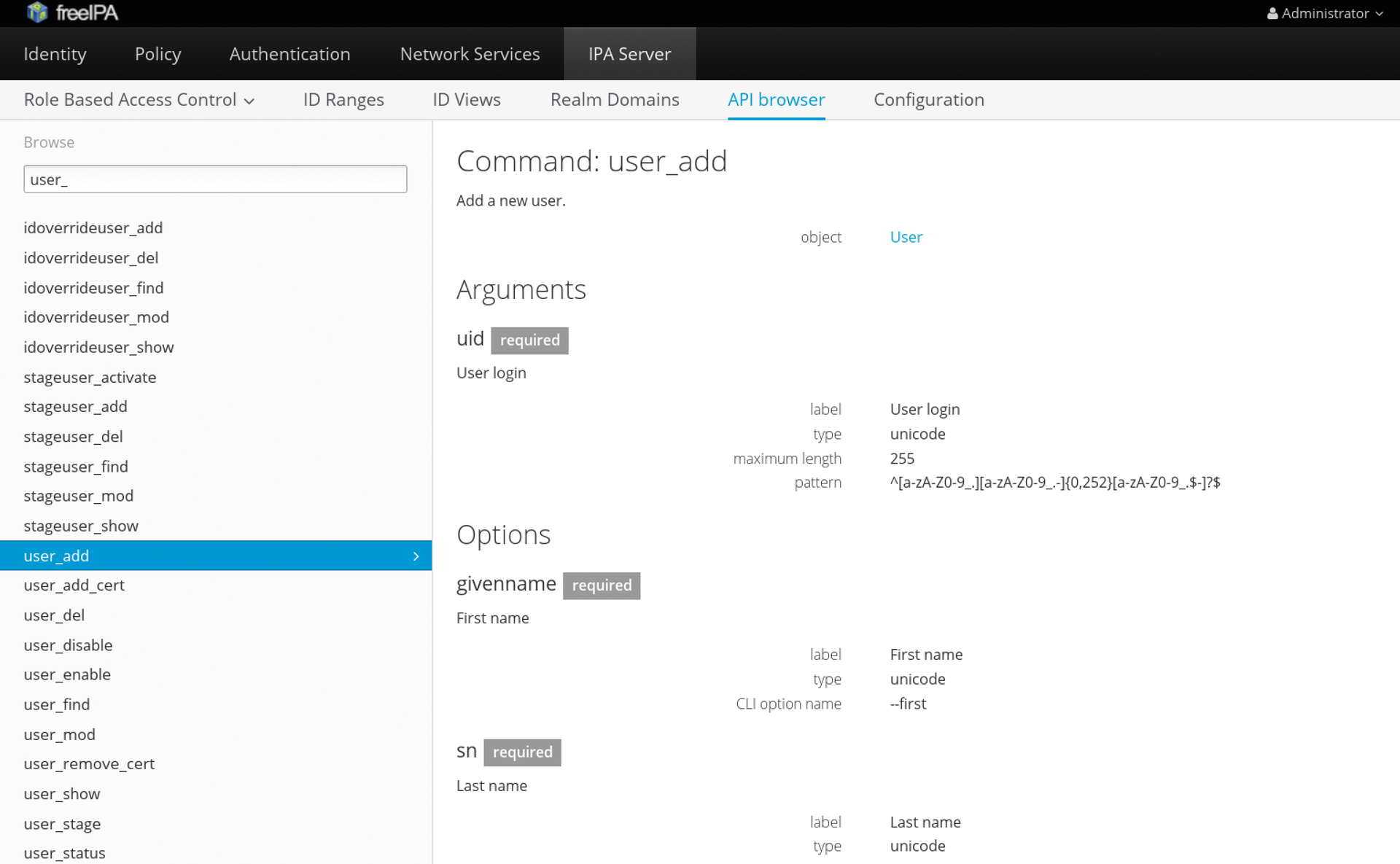
Task: Switch to the ID Ranges tab
Action: click(343, 99)
